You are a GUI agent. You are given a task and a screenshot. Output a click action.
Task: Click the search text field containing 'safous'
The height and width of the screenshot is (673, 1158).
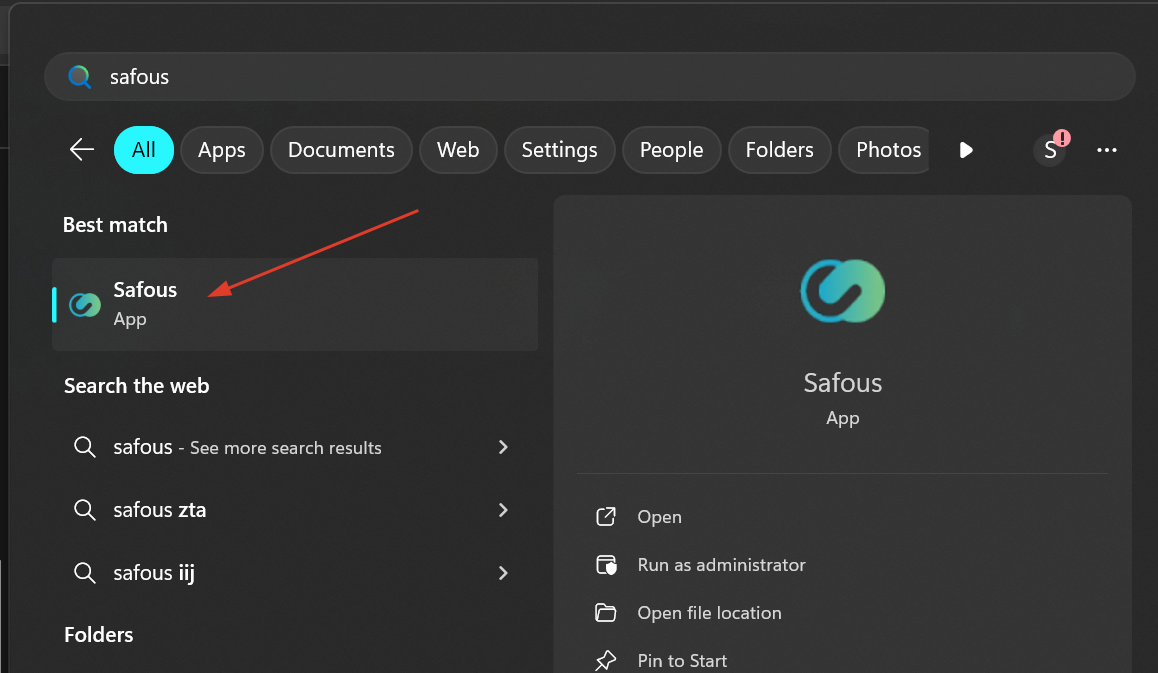(600, 77)
